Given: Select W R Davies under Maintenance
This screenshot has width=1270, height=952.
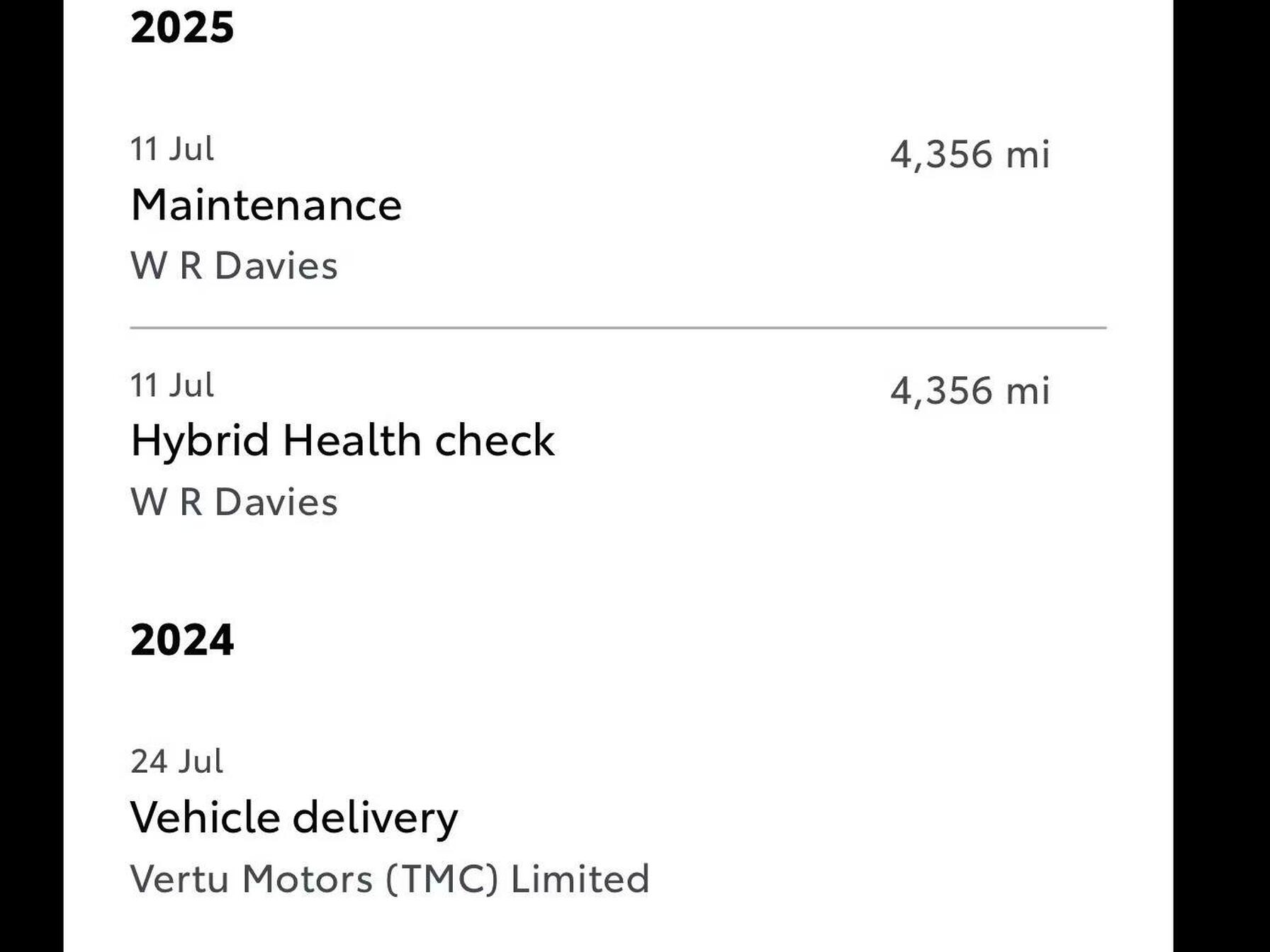Looking at the screenshot, I should 234,266.
